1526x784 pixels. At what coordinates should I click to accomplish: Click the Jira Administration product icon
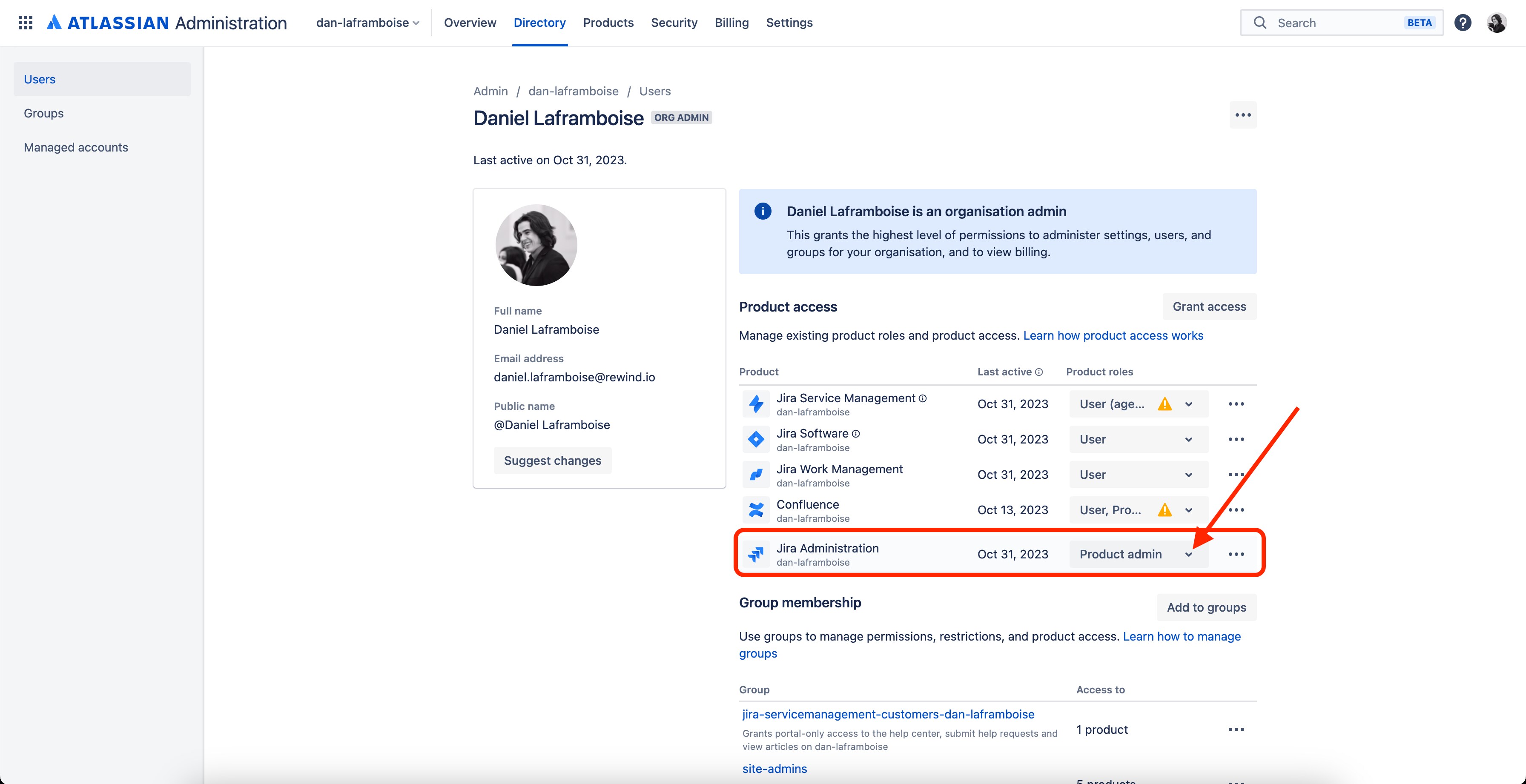[756, 554]
